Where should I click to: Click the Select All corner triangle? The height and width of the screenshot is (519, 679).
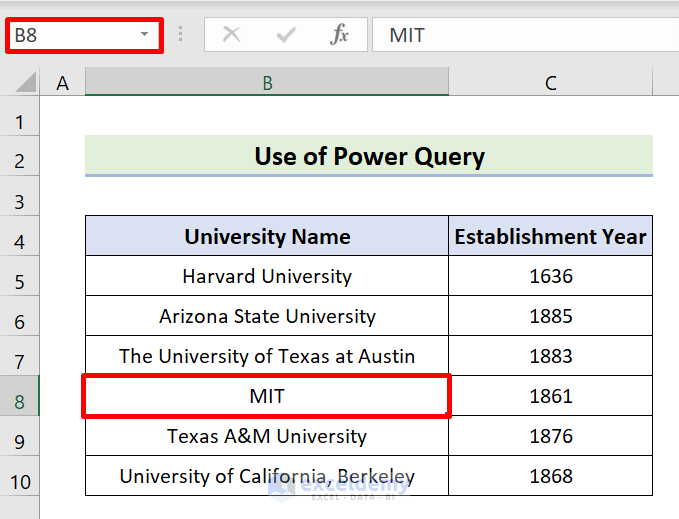(28, 83)
